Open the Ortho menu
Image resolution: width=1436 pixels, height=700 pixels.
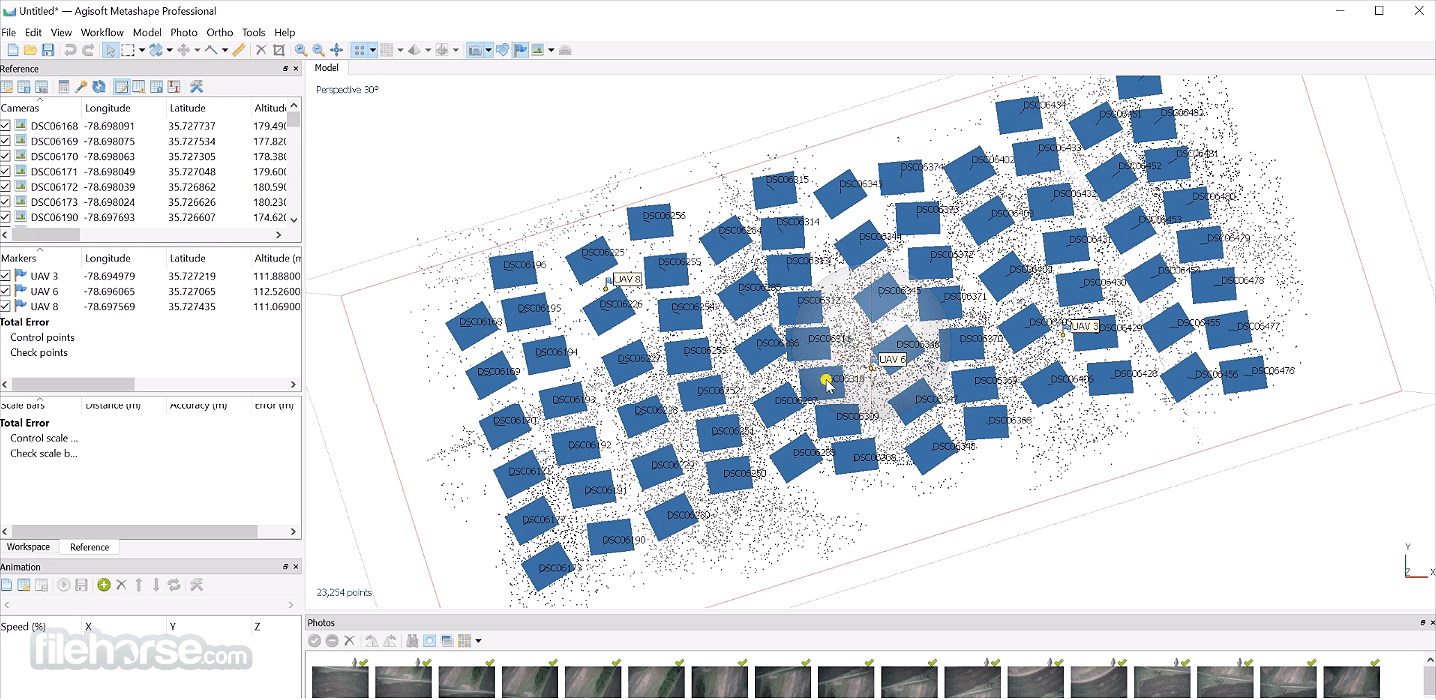click(x=219, y=32)
